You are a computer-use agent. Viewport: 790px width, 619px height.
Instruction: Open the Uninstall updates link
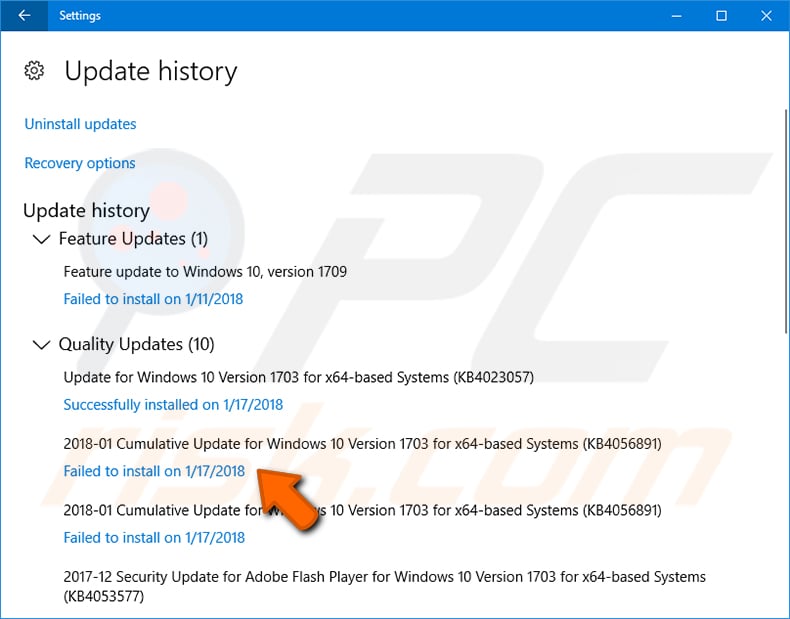(80, 124)
